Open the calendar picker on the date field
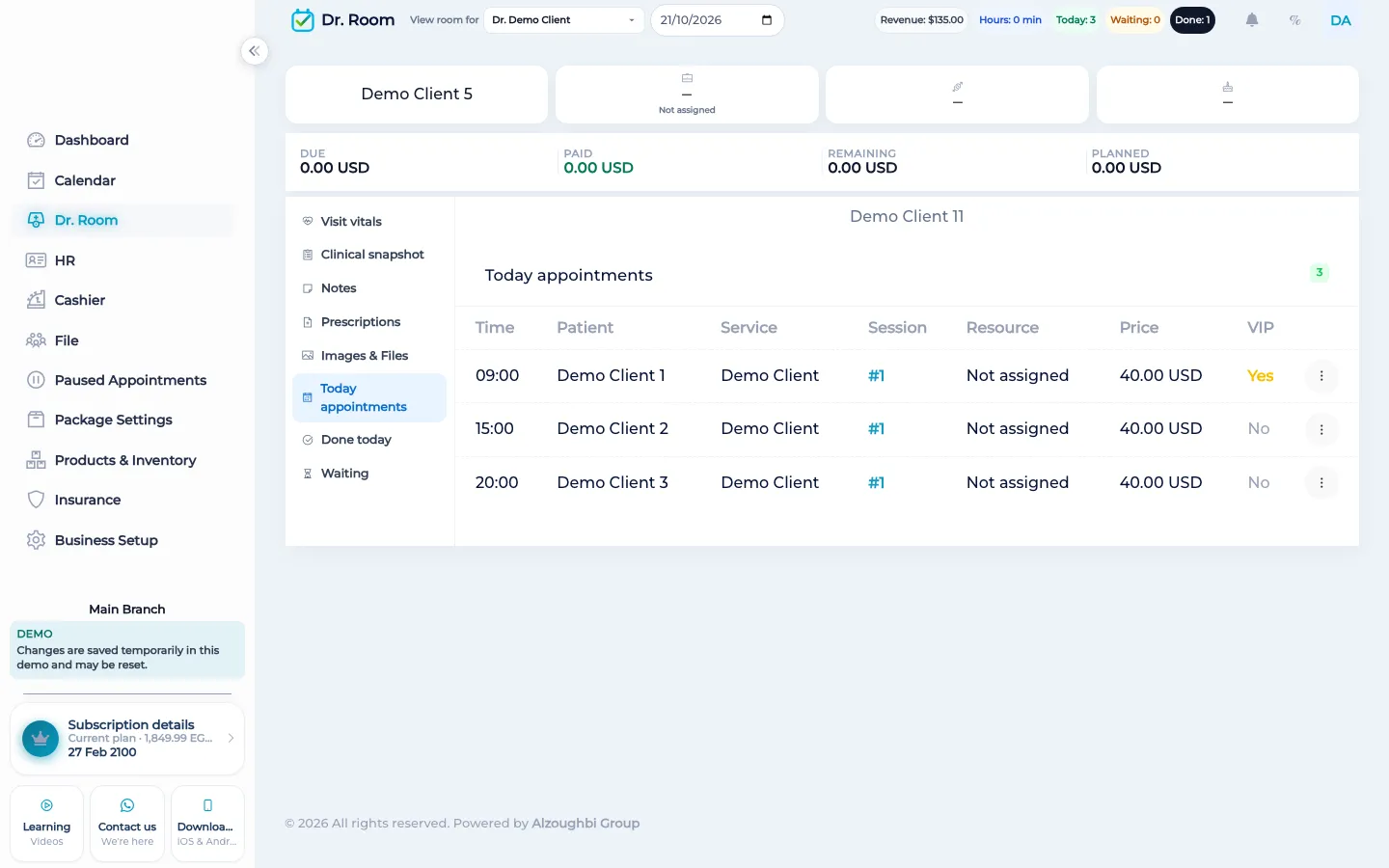The width and height of the screenshot is (1389, 868). click(x=767, y=20)
